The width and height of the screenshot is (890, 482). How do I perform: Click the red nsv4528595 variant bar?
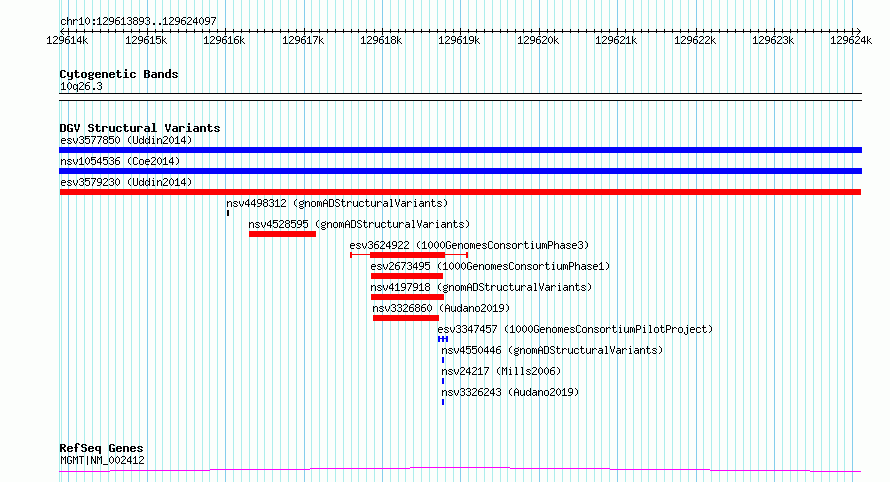click(282, 234)
